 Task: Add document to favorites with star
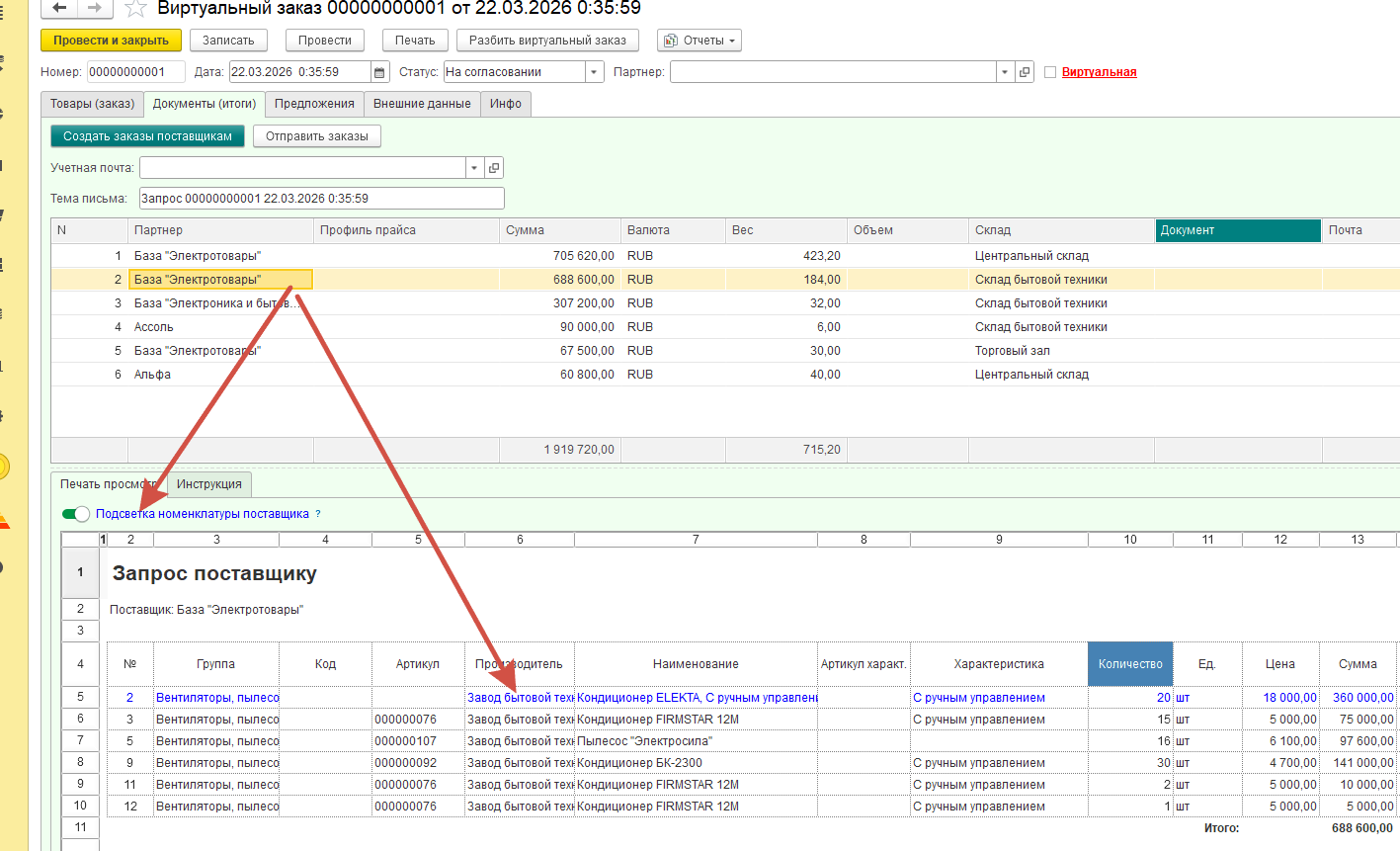[x=135, y=9]
